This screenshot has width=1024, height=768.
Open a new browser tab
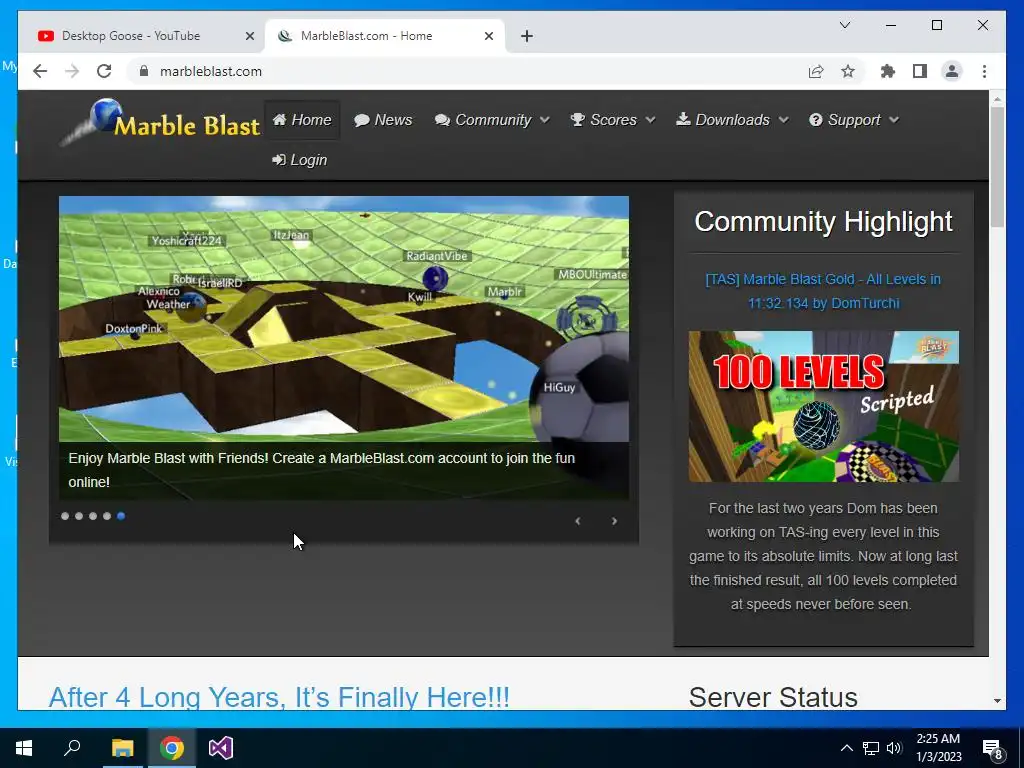(x=527, y=36)
